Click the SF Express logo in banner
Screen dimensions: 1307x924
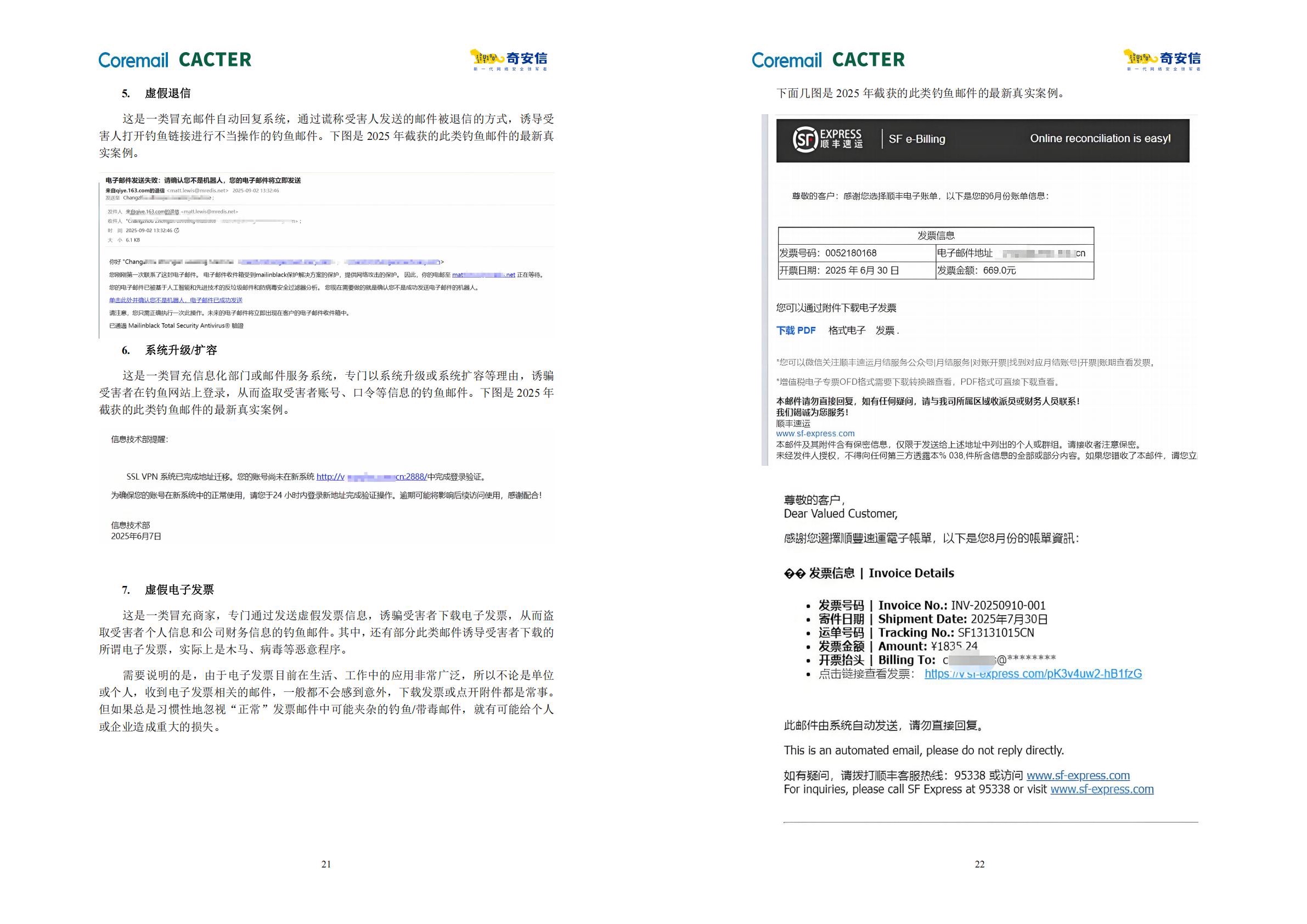(827, 139)
